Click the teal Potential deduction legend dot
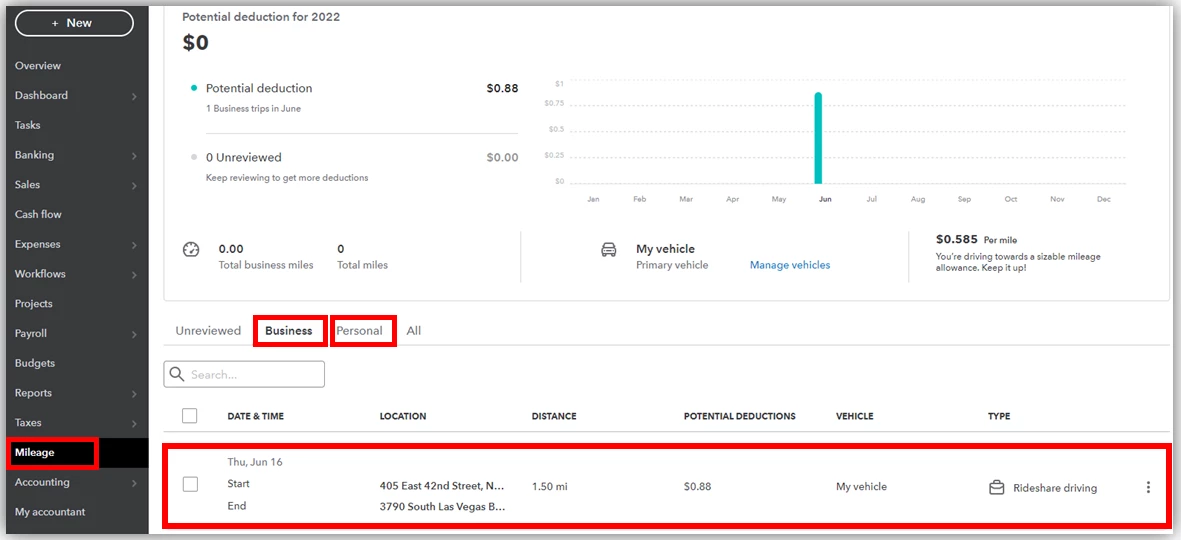Screen dimensions: 1181x540 pos(194,88)
